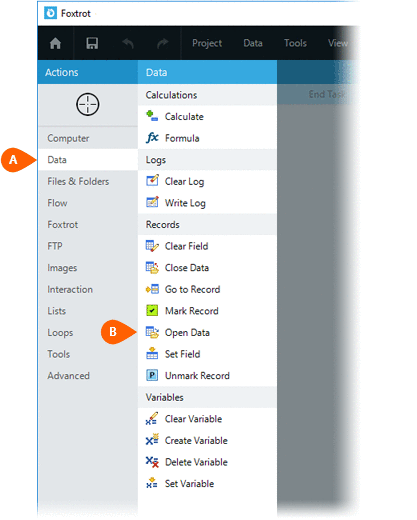
Task: Select the Loops actions category
Action: [x=88, y=333]
